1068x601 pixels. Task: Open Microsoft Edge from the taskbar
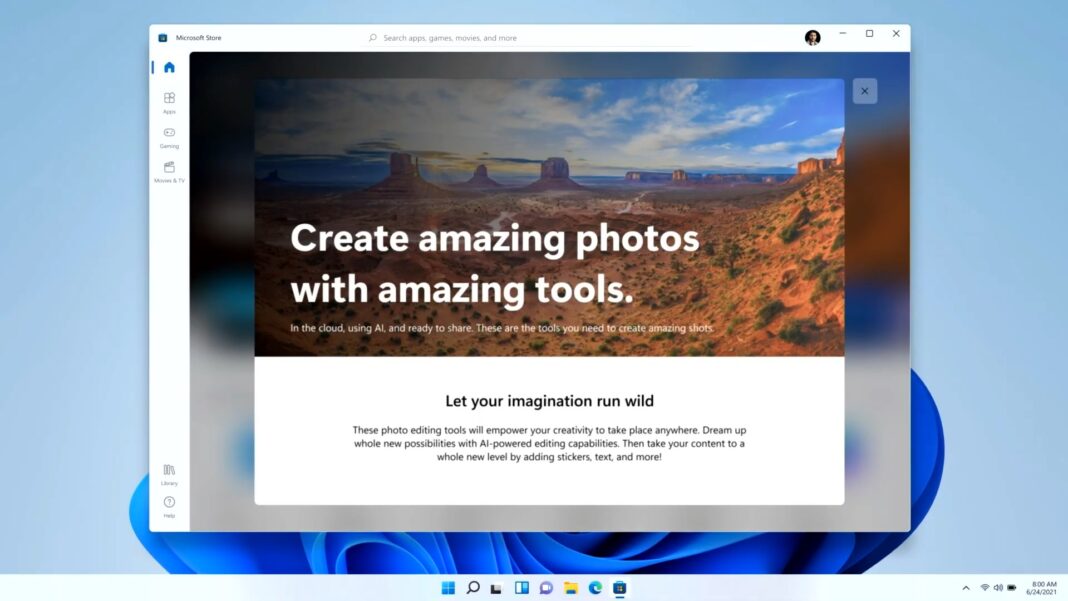[595, 588]
